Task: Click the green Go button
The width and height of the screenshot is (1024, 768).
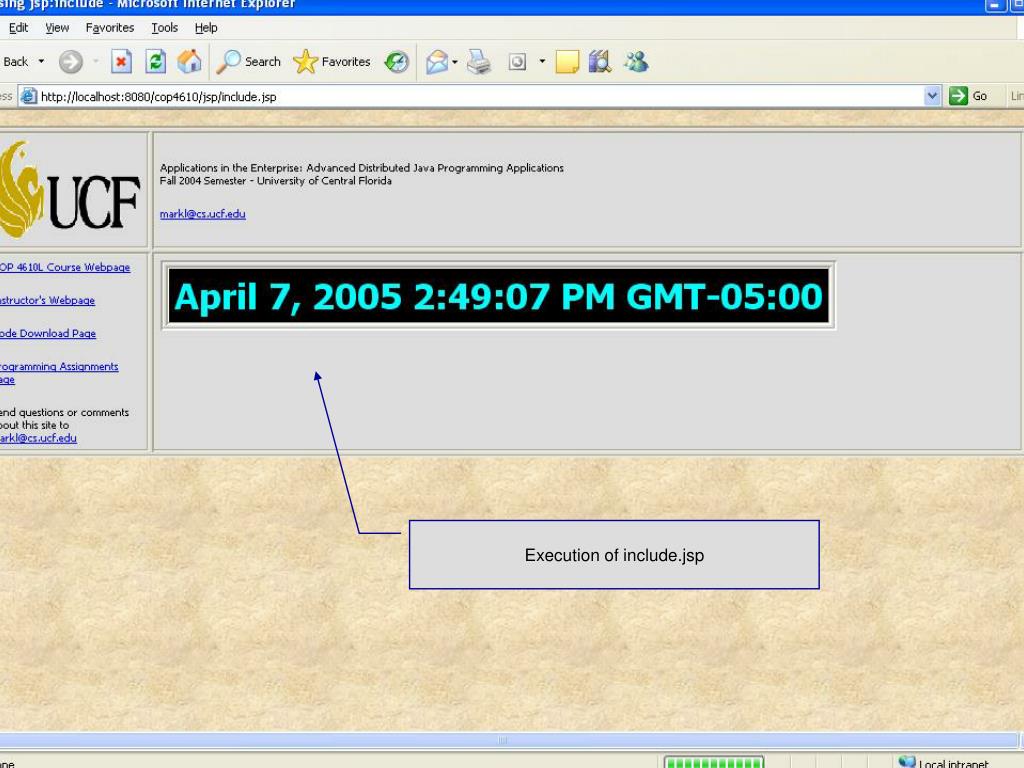Action: pos(968,97)
